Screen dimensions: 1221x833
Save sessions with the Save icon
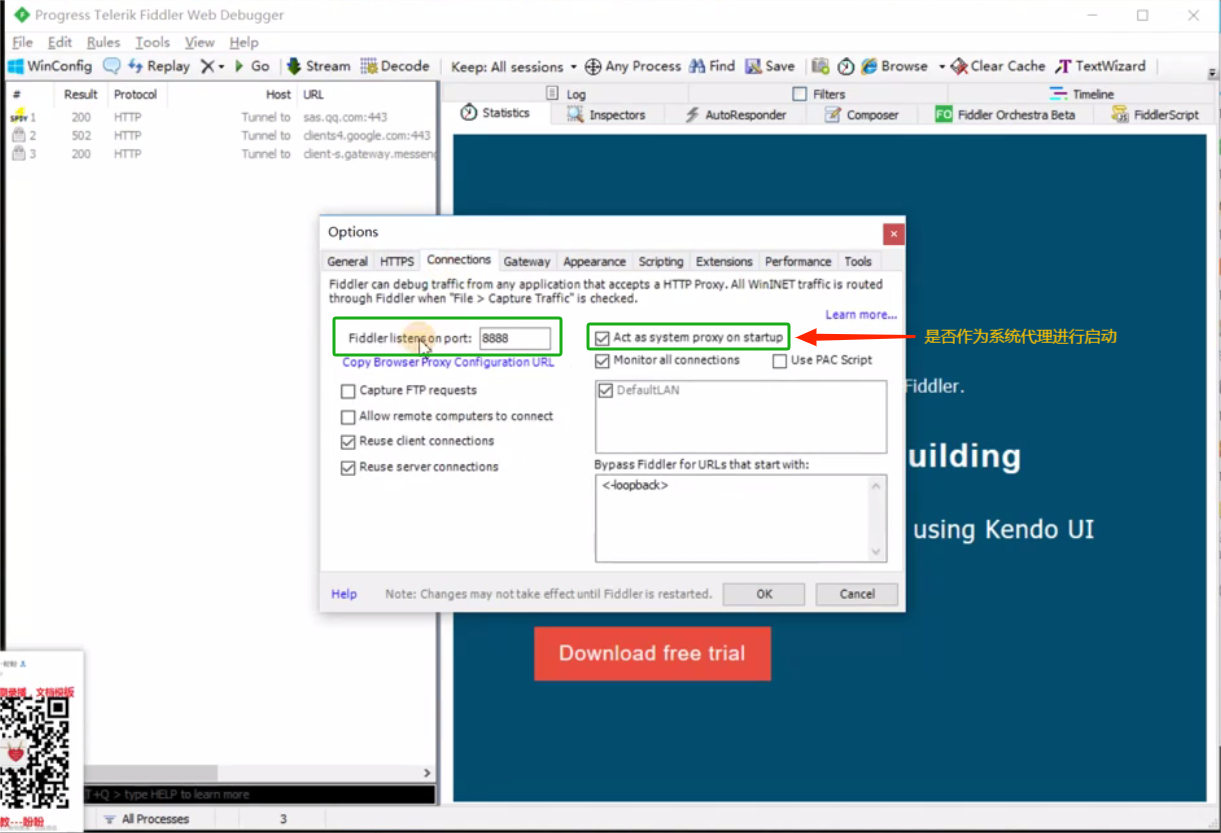[x=769, y=66]
